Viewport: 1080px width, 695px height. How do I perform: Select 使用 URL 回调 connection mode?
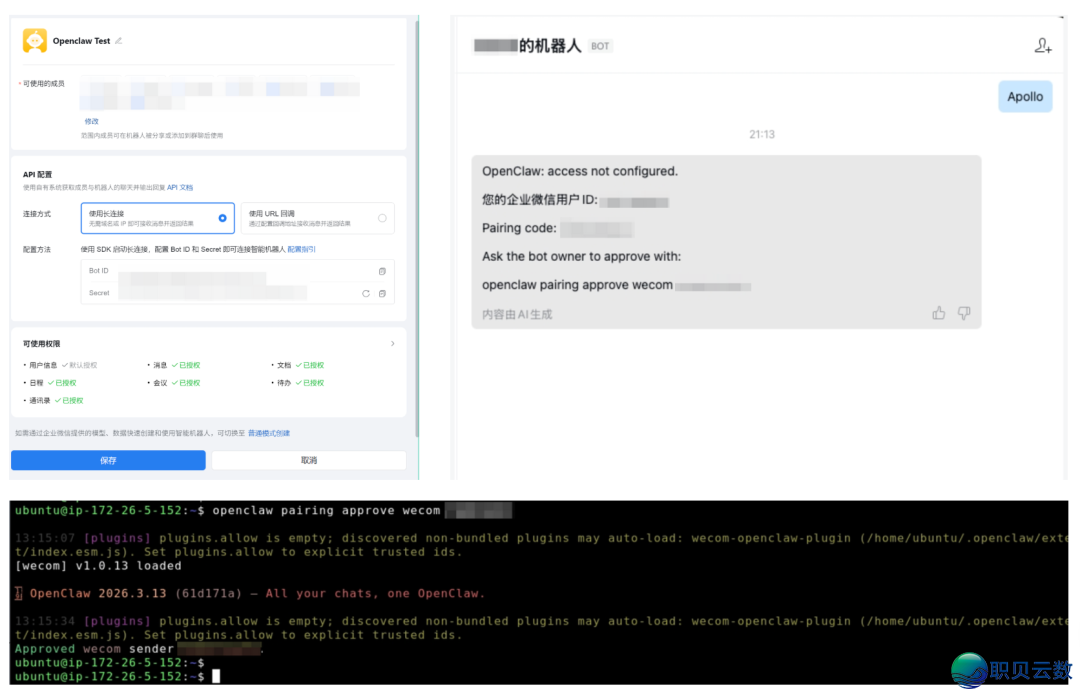[317, 218]
